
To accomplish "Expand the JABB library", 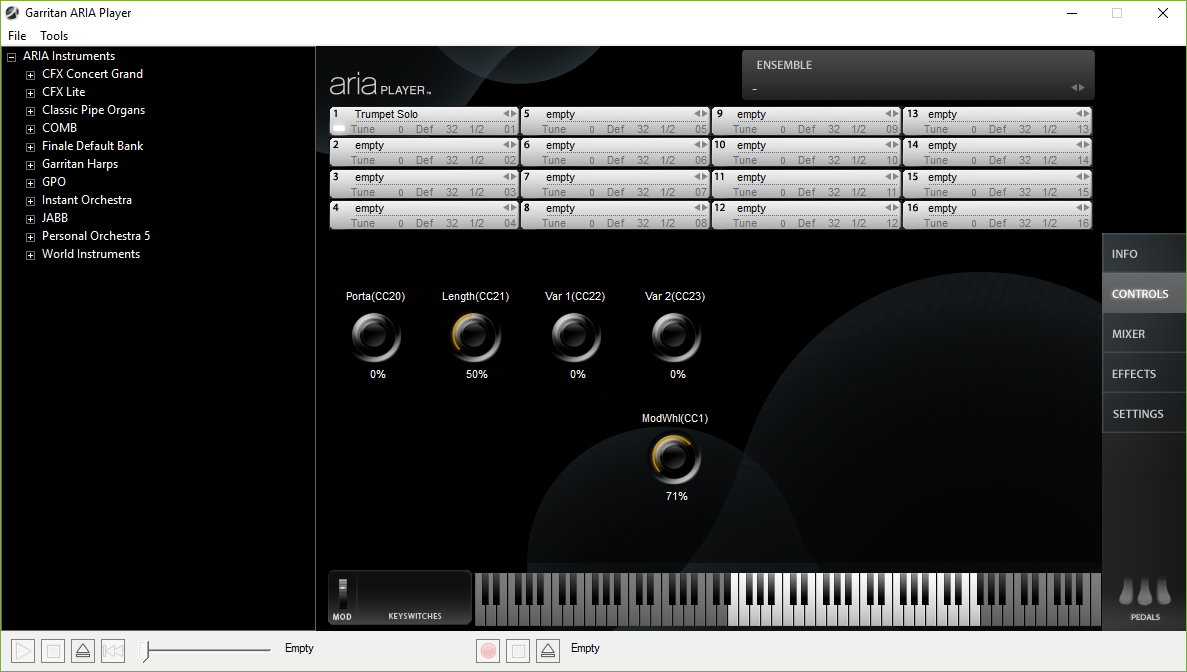I will click(30, 219).
